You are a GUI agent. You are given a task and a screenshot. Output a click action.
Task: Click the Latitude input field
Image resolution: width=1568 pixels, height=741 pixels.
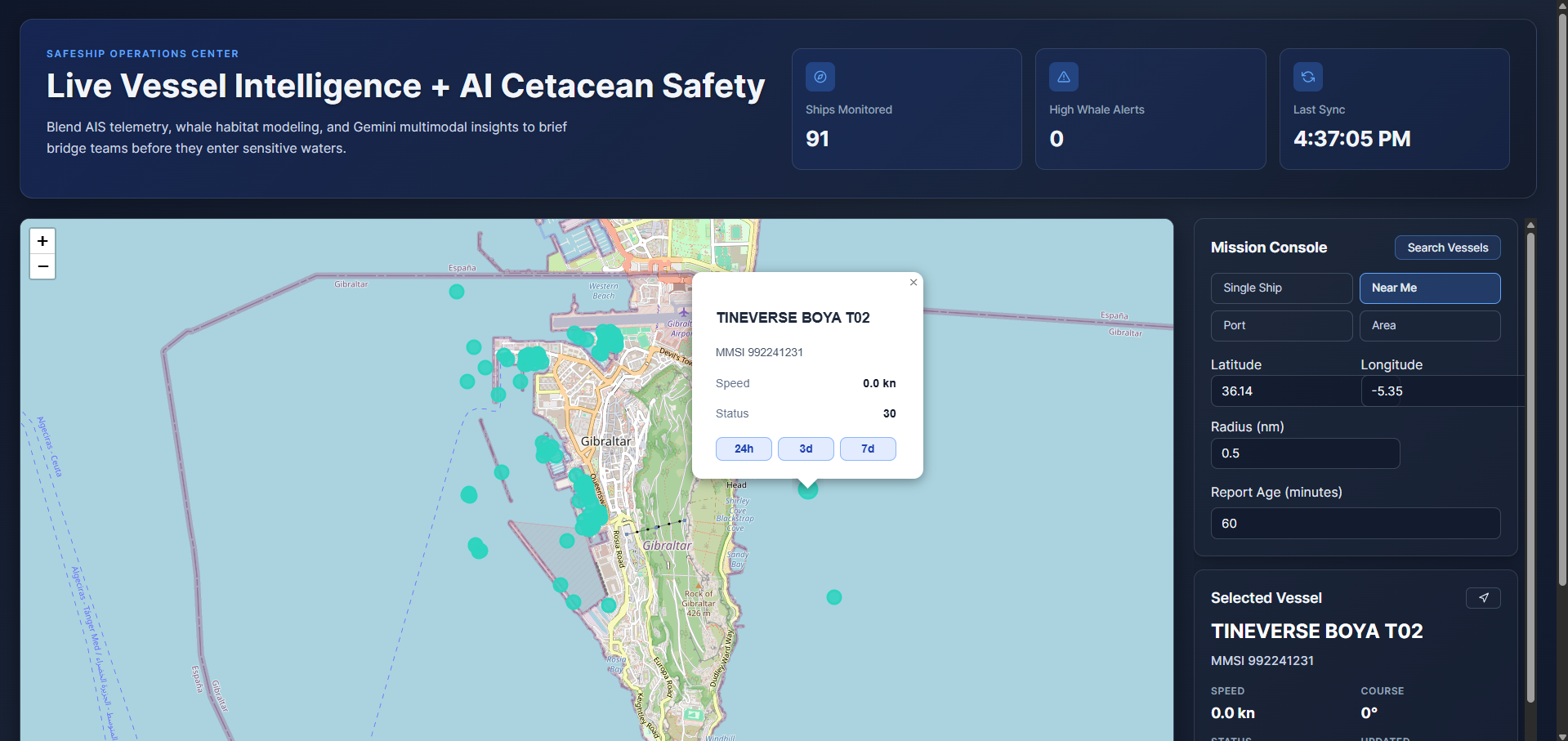pos(1285,391)
